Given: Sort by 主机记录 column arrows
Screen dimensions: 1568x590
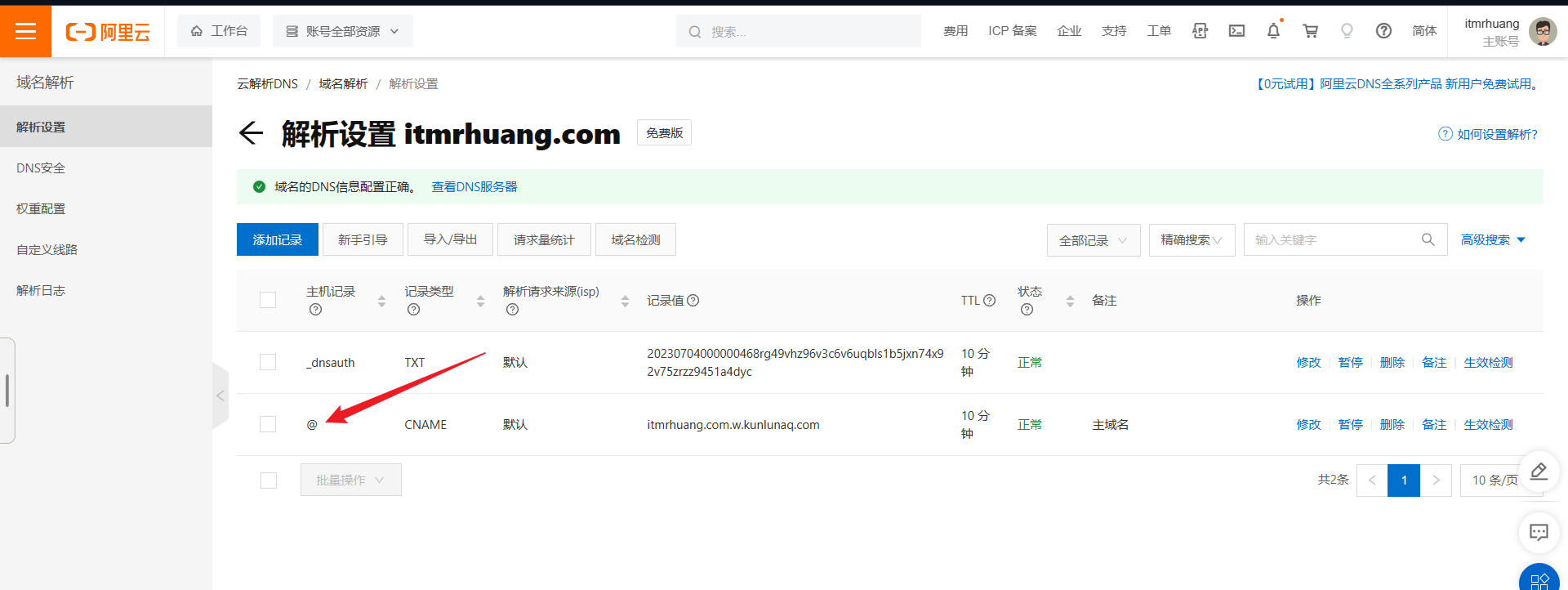Looking at the screenshot, I should coord(381,301).
